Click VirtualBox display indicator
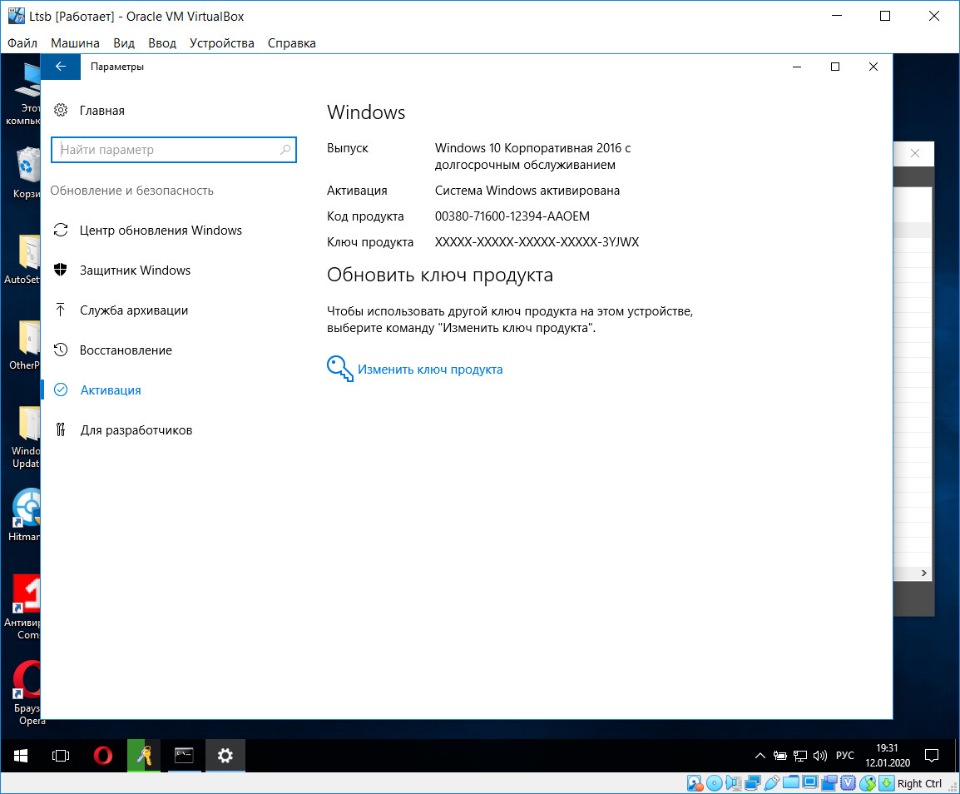960x794 pixels. pyautogui.click(x=810, y=783)
